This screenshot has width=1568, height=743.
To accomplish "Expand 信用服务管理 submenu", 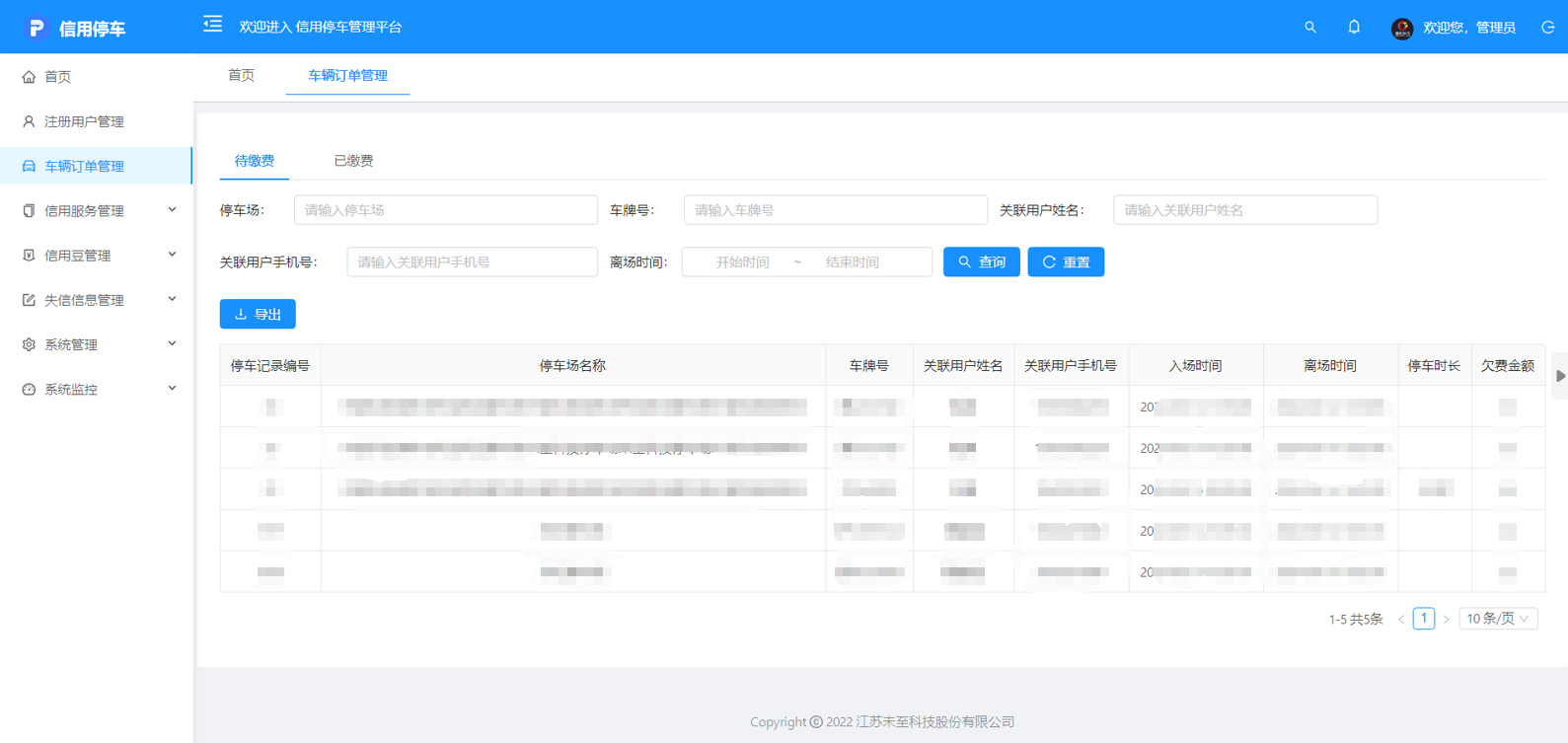I will click(x=97, y=211).
